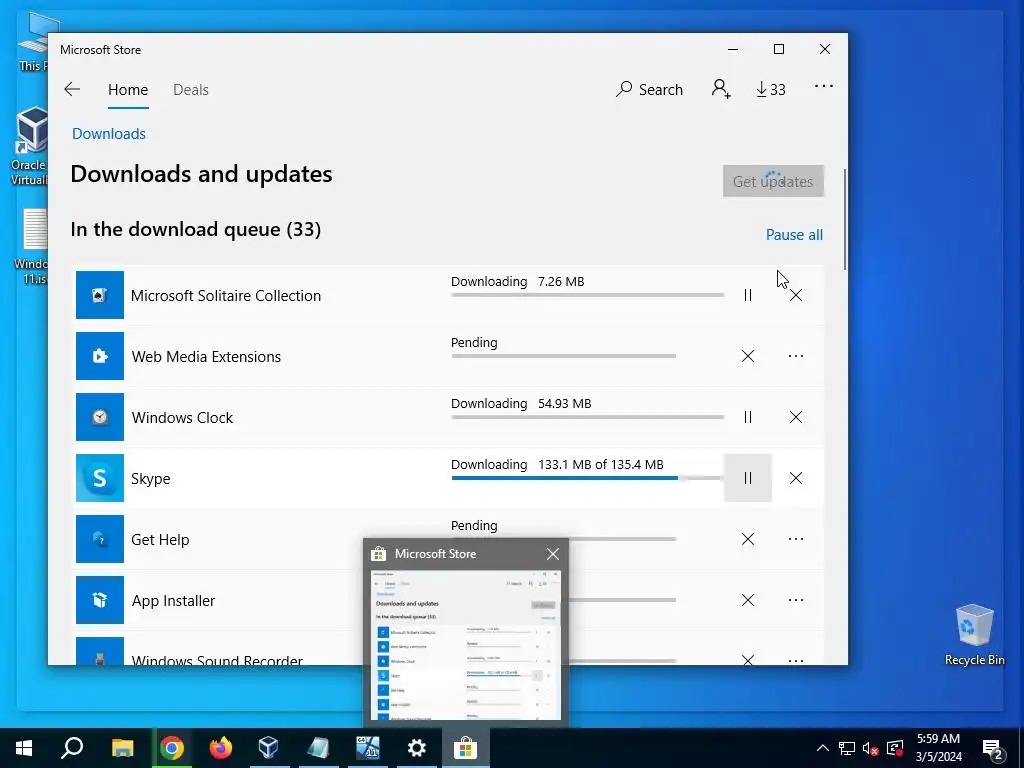Open more options for Web Media Extensions
1024x768 pixels.
coord(795,356)
